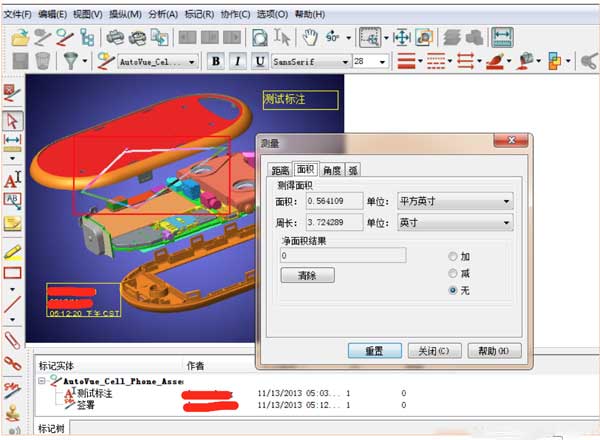Screen dimensions: 600x440
Task: Collapse the AutoVue_Cell_Phone tree node
Action: click(x=42, y=381)
